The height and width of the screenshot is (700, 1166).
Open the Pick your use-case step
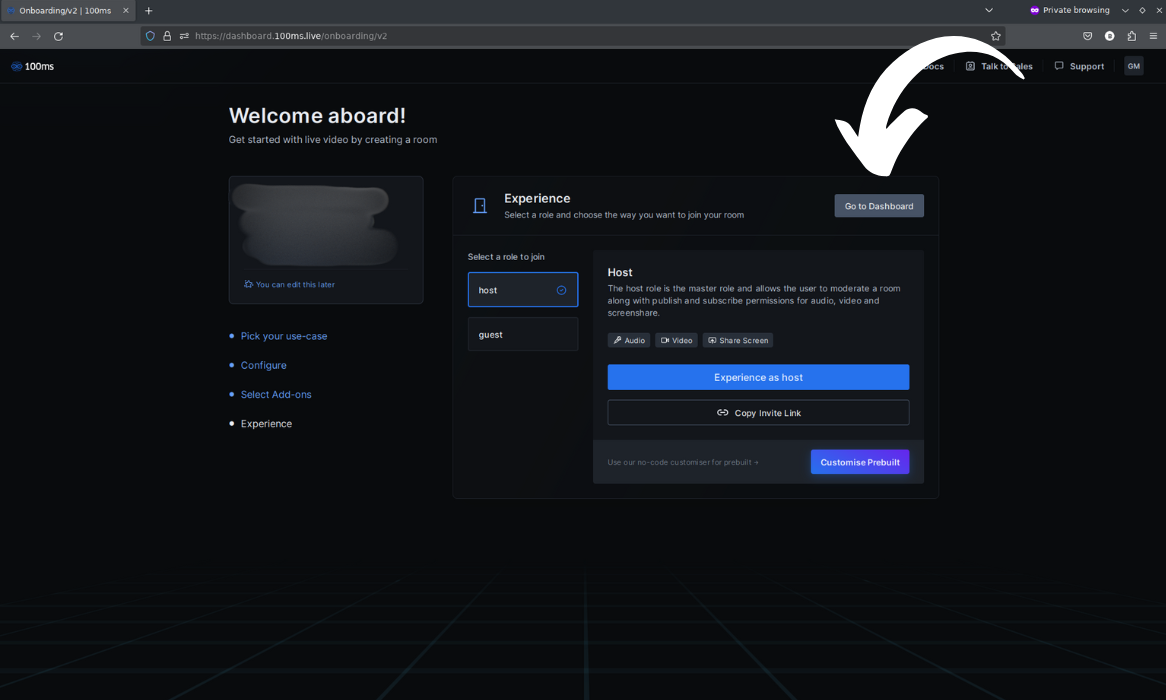[283, 336]
